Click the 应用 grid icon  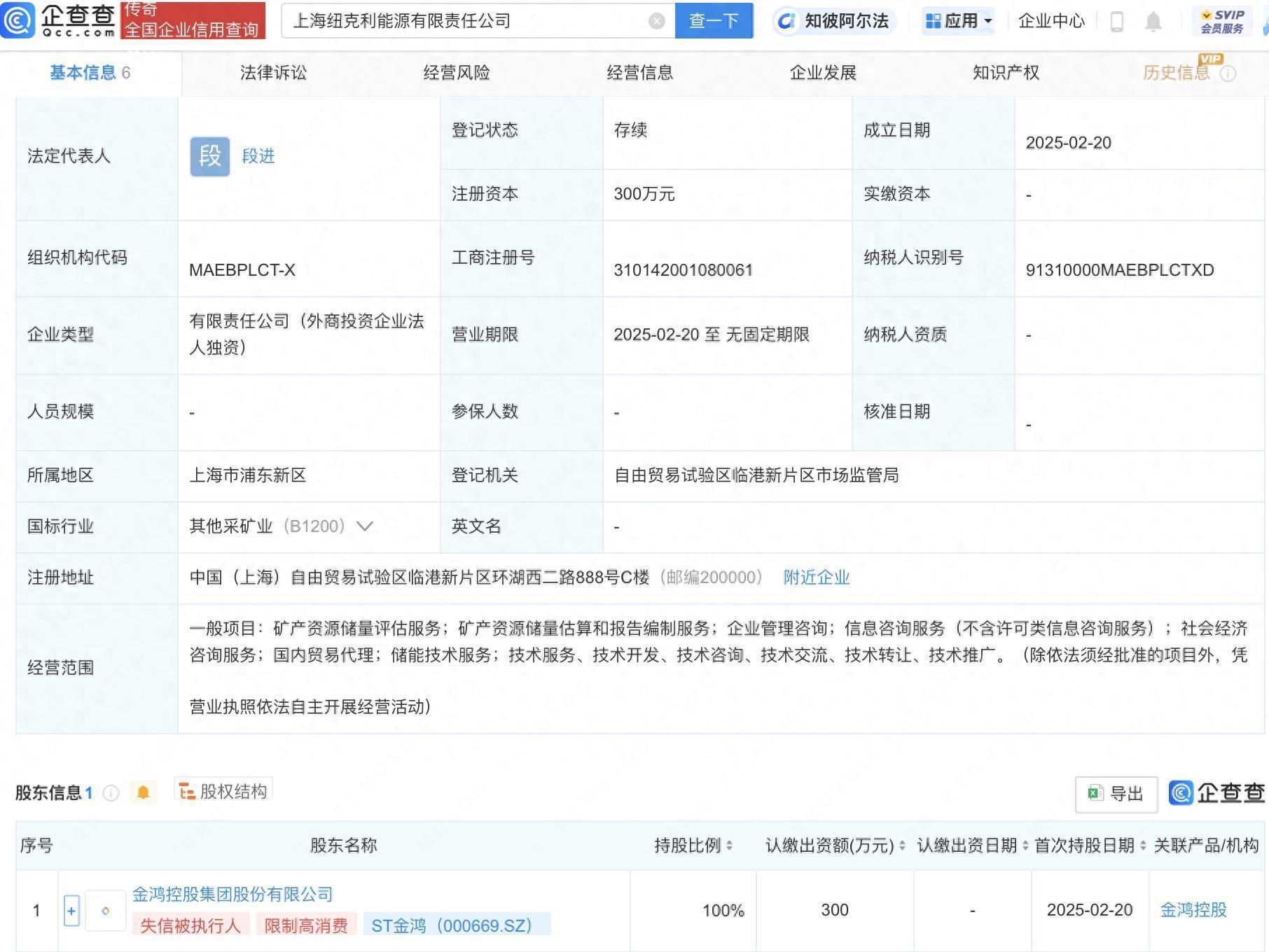click(932, 21)
